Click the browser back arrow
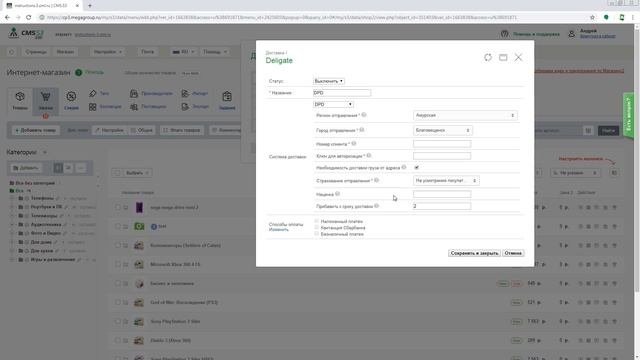This screenshot has width=640, height=360. point(7,18)
